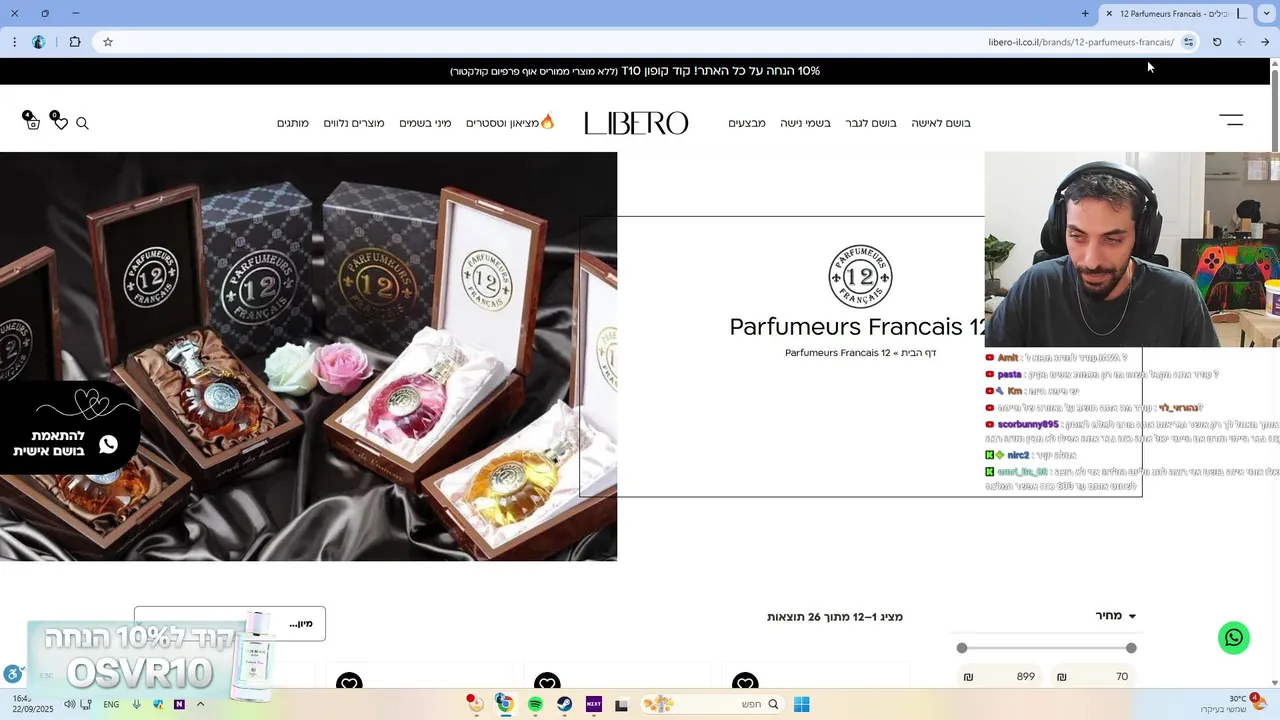
Task: Click right handle of price slider
Action: [1131, 648]
